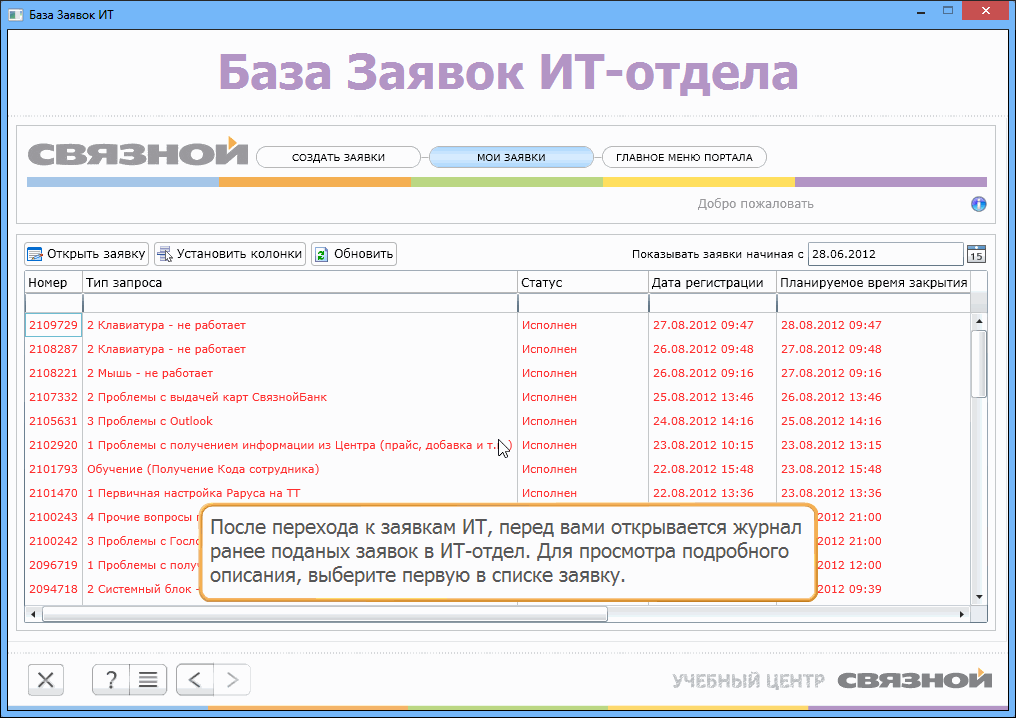The height and width of the screenshot is (718, 1016).
Task: Click the horizontal scrollbar thumb
Action: (x=325, y=614)
